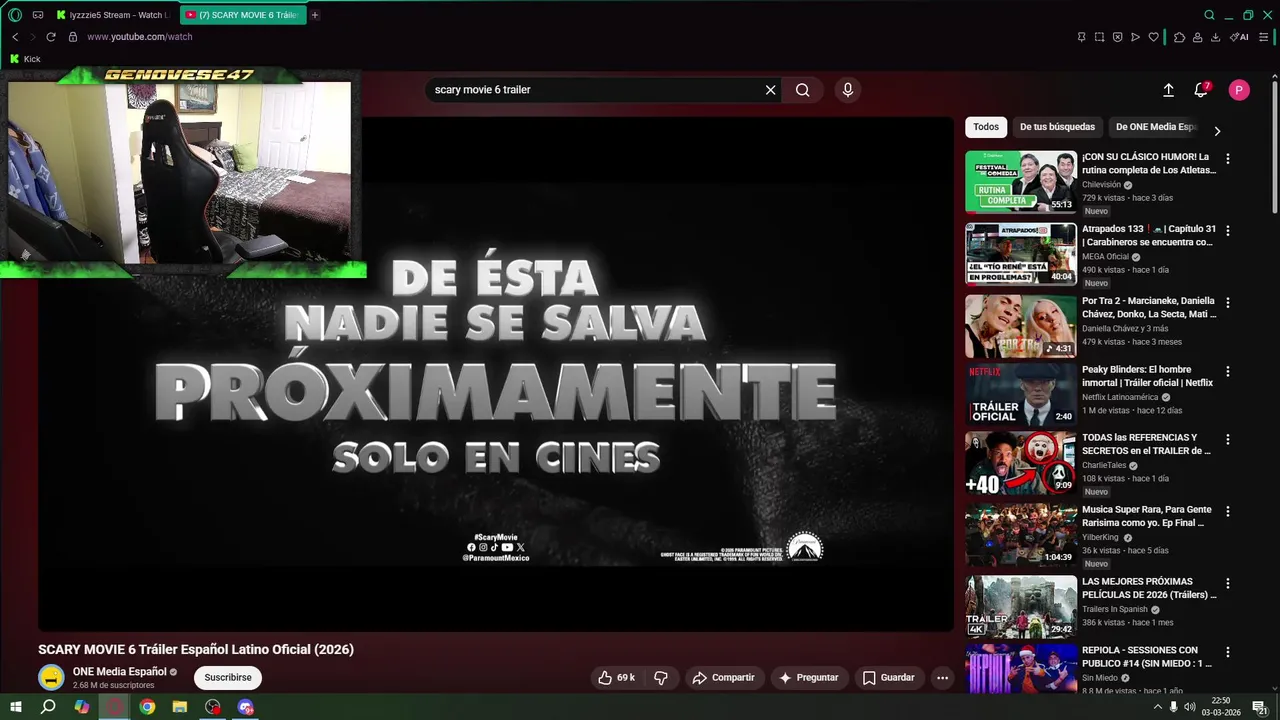Open a new browser tab with plus

(x=315, y=15)
